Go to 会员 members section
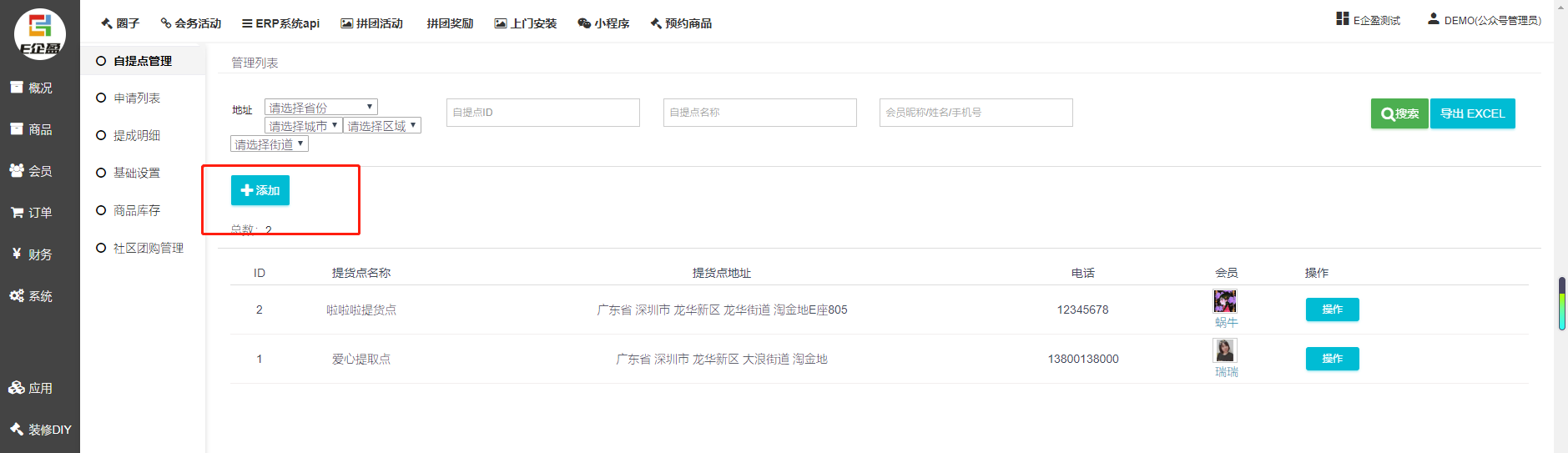 point(31,171)
